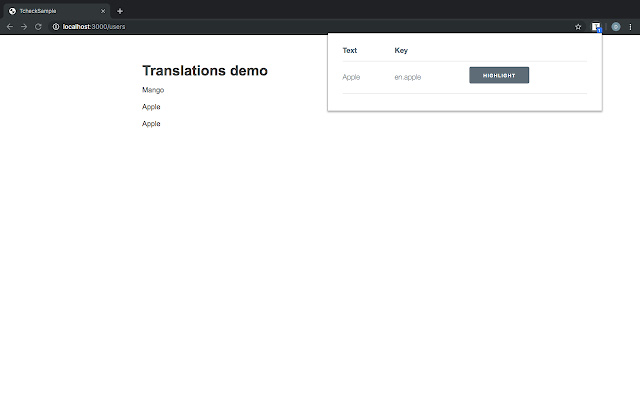Open the Chrome three-dot menu
Screen dimensions: 640x400
[x=630, y=27]
